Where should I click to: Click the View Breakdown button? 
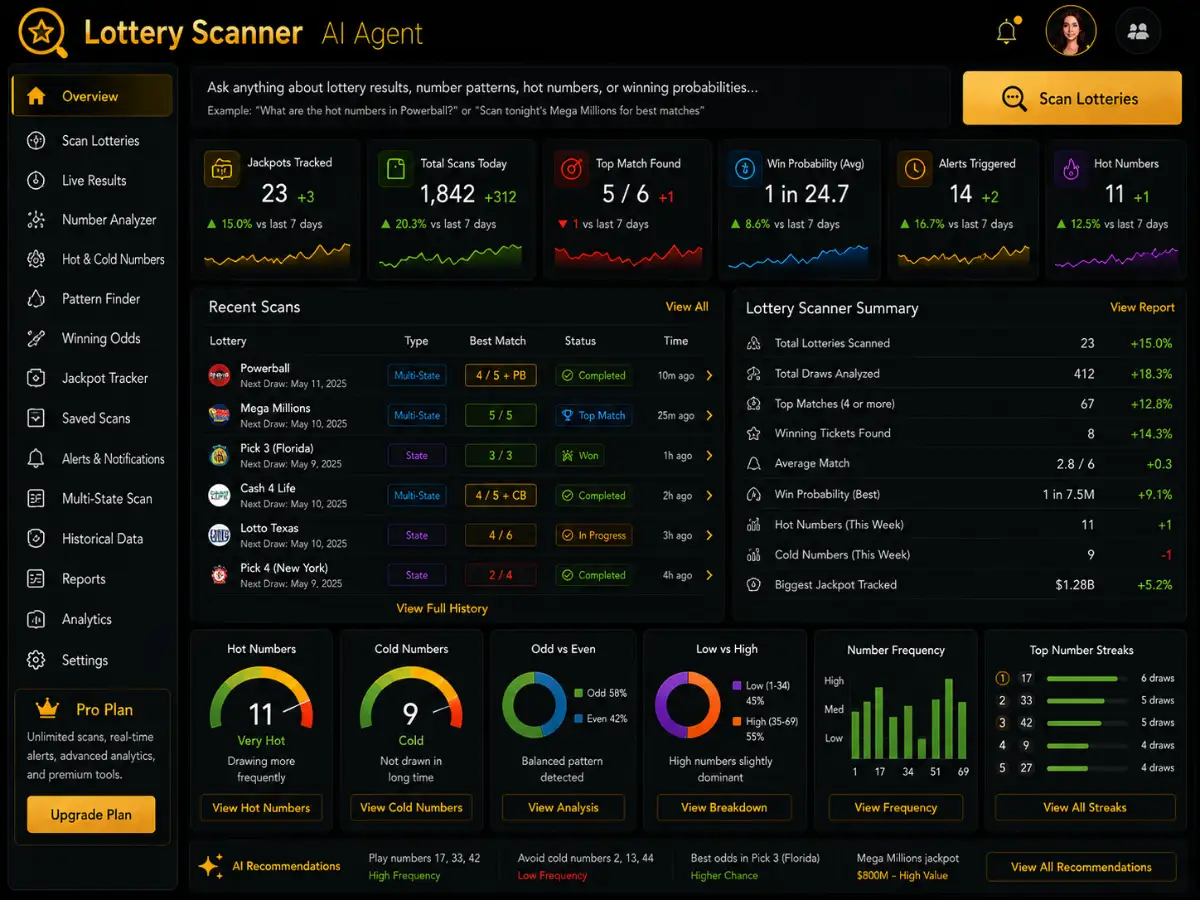coord(724,808)
